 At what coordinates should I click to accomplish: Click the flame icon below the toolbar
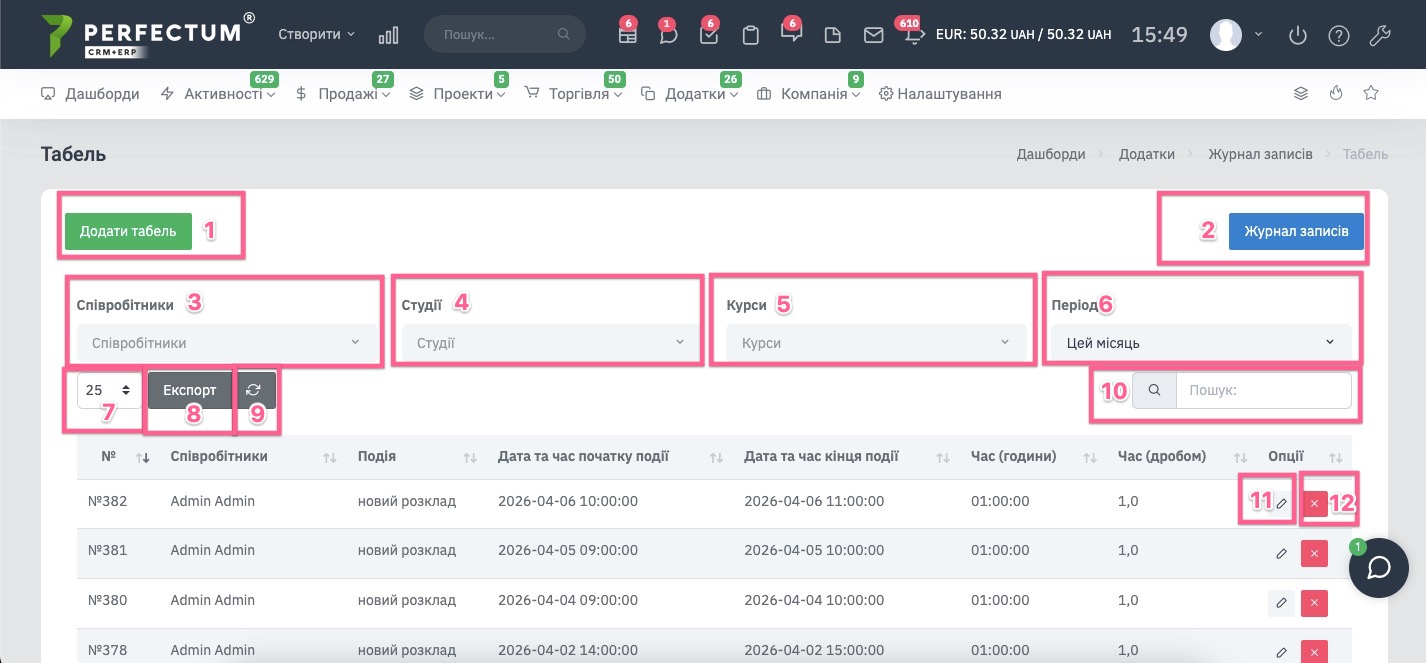pos(1336,92)
